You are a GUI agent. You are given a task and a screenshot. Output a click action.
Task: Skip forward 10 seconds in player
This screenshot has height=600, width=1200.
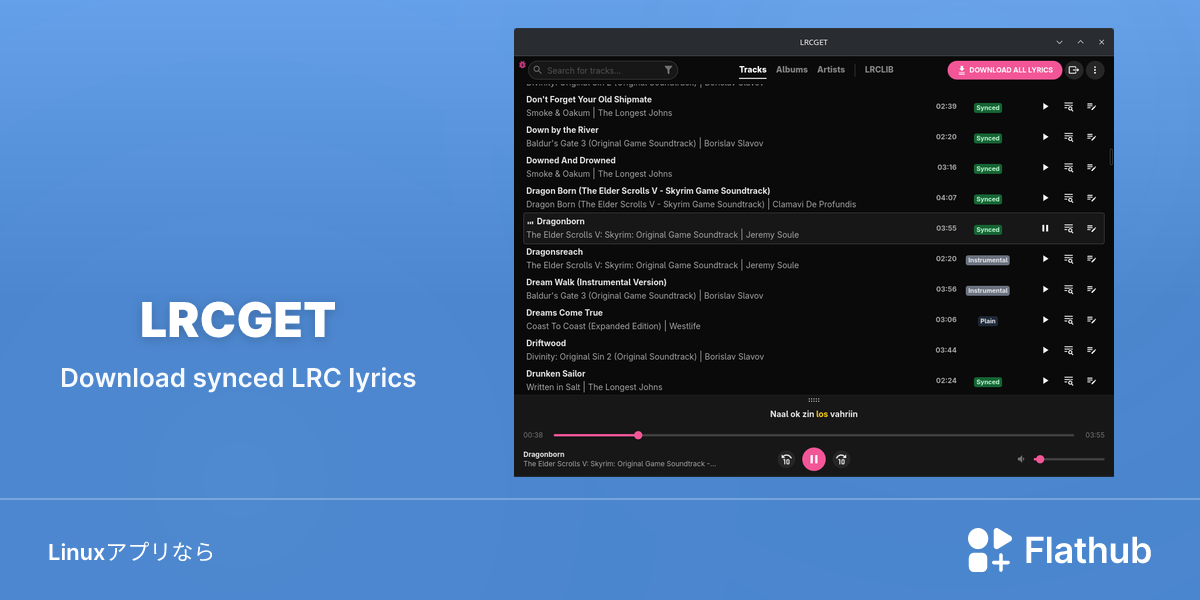[841, 460]
